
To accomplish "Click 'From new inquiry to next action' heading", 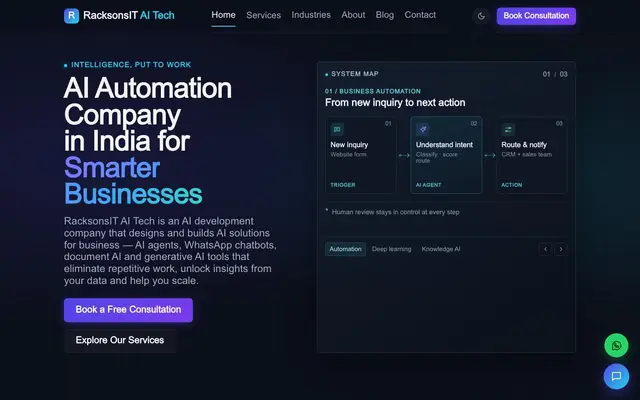I will pyautogui.click(x=395, y=102).
